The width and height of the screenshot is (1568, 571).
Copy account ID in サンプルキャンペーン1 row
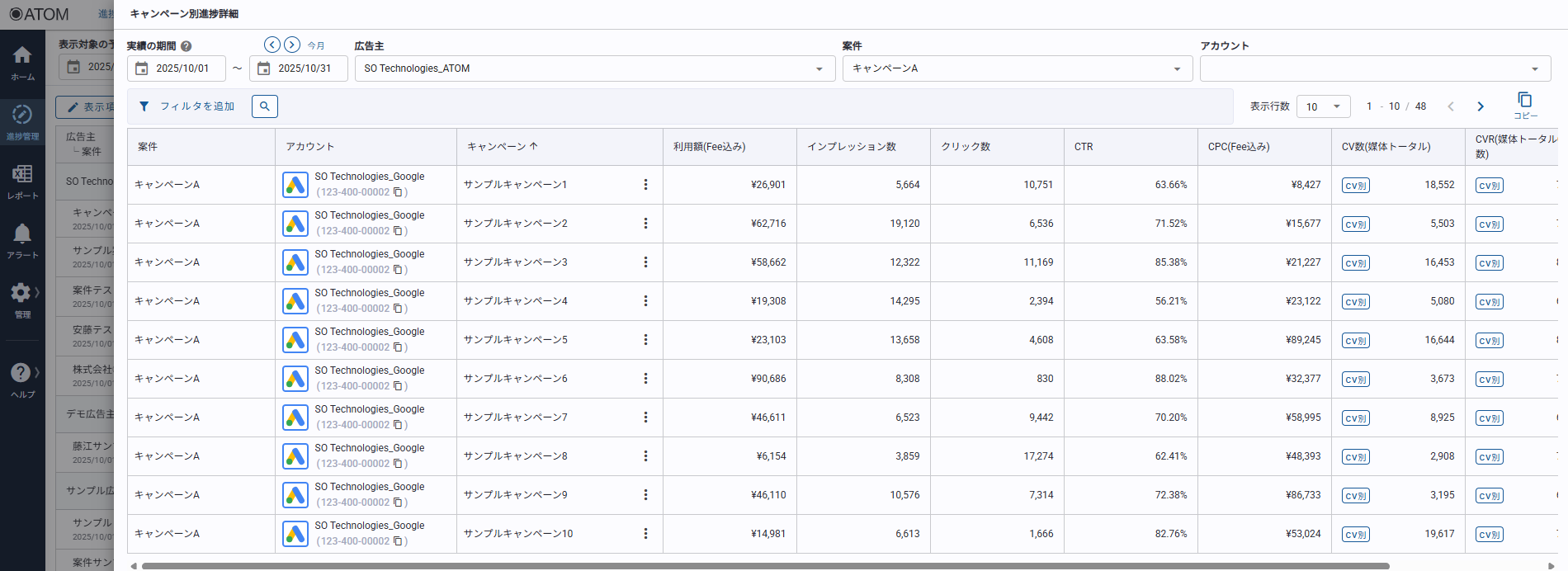tap(398, 192)
